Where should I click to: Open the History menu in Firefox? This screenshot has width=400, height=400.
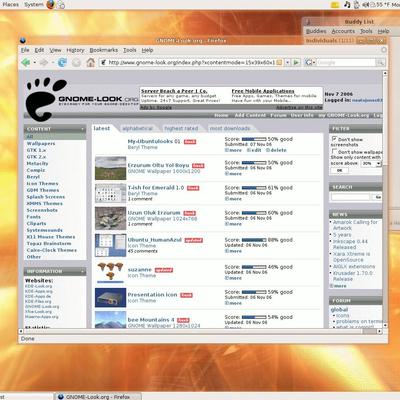point(75,50)
